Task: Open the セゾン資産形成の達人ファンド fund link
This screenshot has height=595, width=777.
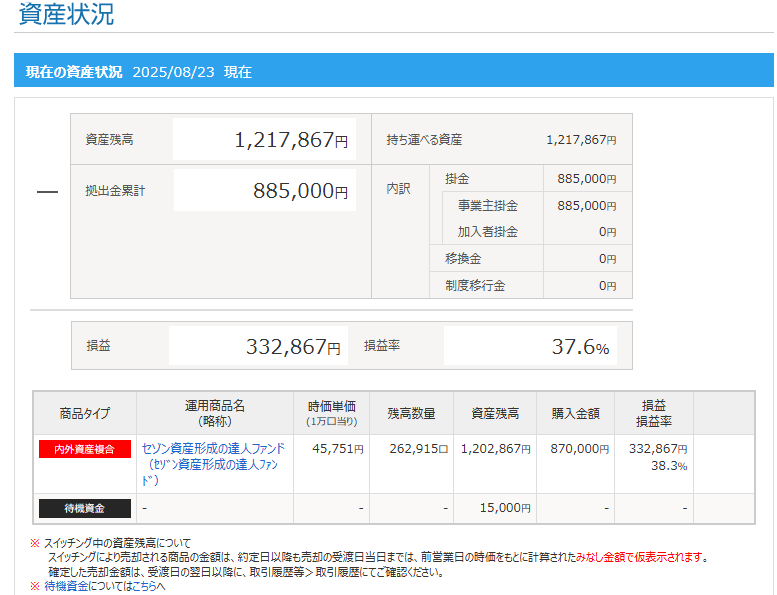Action: pyautogui.click(x=213, y=449)
